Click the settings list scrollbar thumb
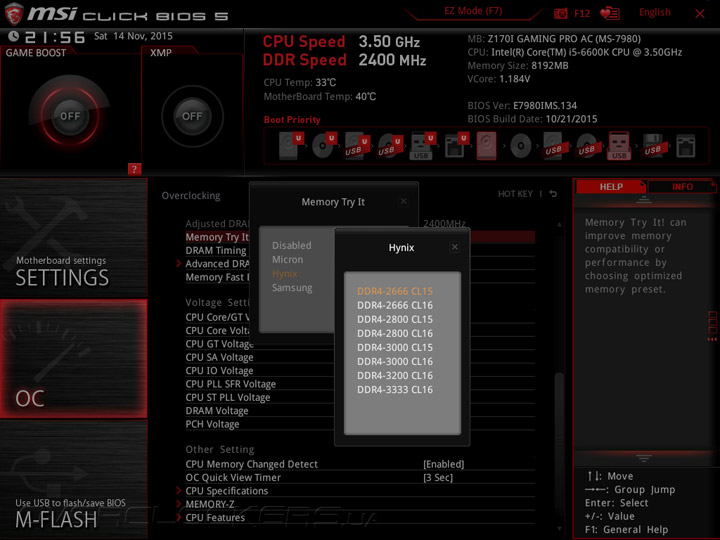Image resolution: width=720 pixels, height=540 pixels. pyautogui.click(x=559, y=441)
